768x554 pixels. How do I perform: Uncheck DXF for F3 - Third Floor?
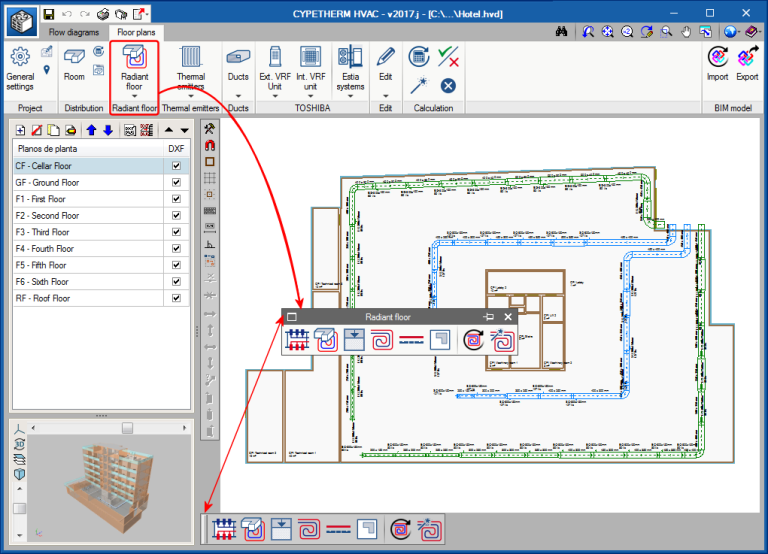click(x=176, y=232)
